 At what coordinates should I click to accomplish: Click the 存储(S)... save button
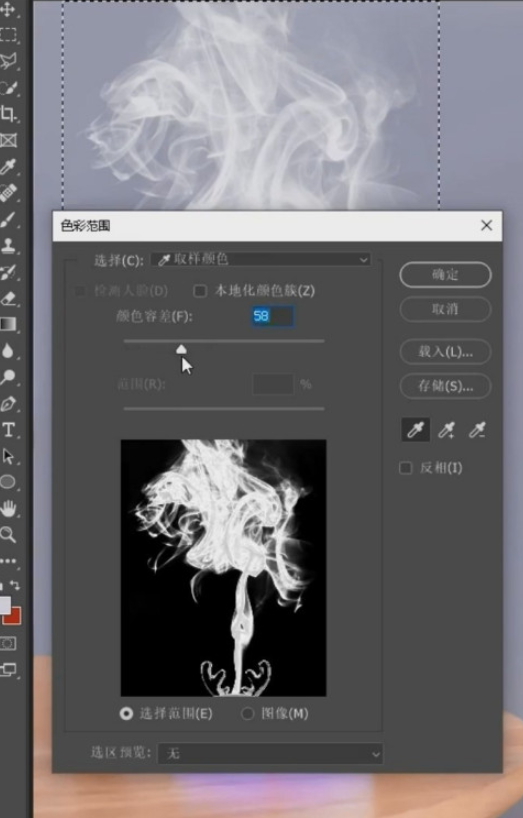tap(445, 386)
